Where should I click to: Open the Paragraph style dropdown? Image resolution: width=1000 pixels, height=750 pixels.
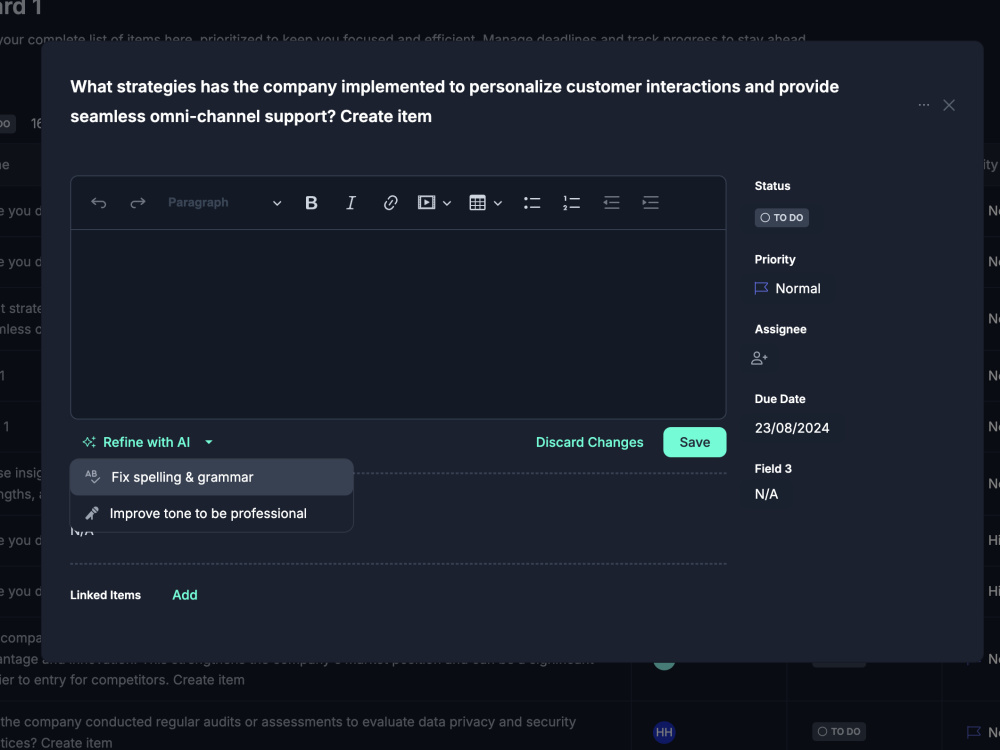click(x=224, y=203)
